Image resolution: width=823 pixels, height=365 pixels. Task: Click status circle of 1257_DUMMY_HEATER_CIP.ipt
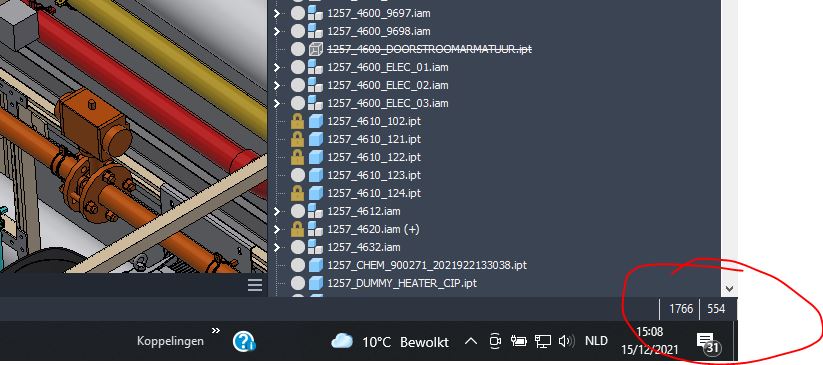pos(298,283)
